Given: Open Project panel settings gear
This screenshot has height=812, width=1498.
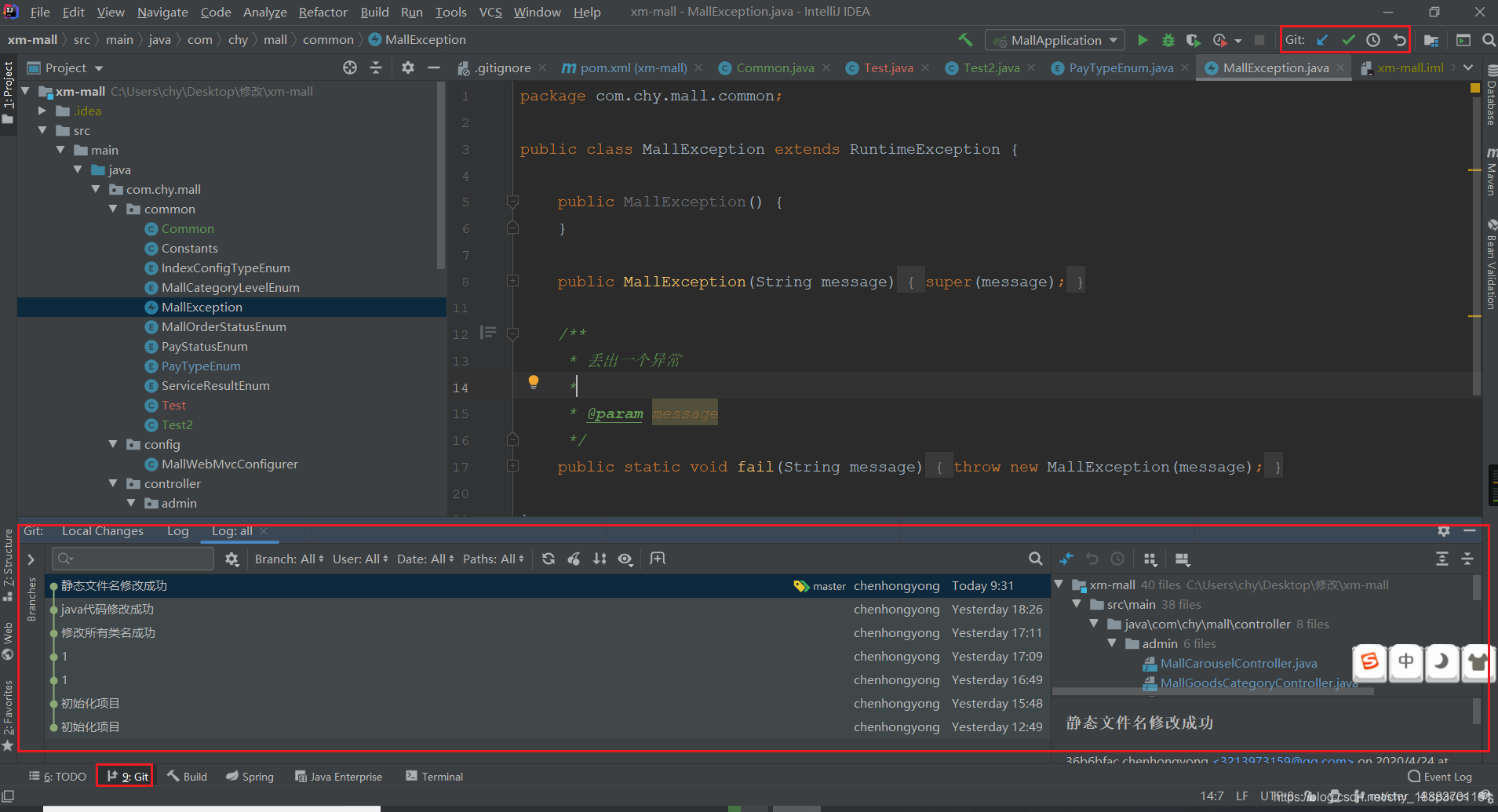Looking at the screenshot, I should [x=408, y=68].
